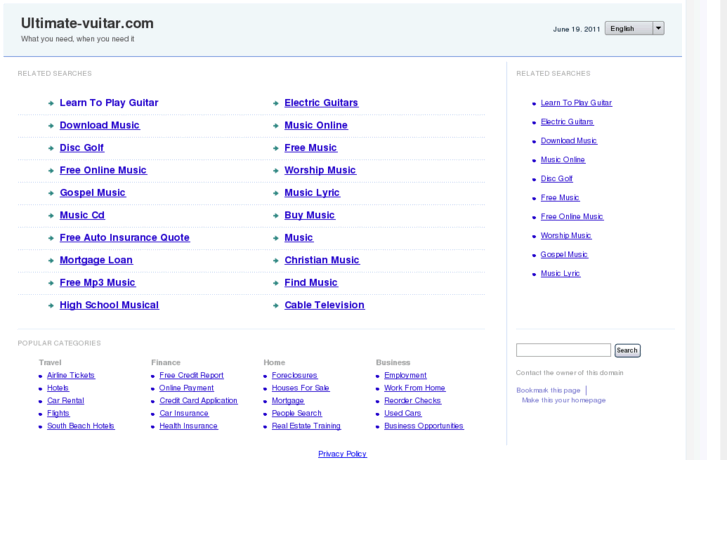Open 'Reorder Checks' link

pos(413,401)
